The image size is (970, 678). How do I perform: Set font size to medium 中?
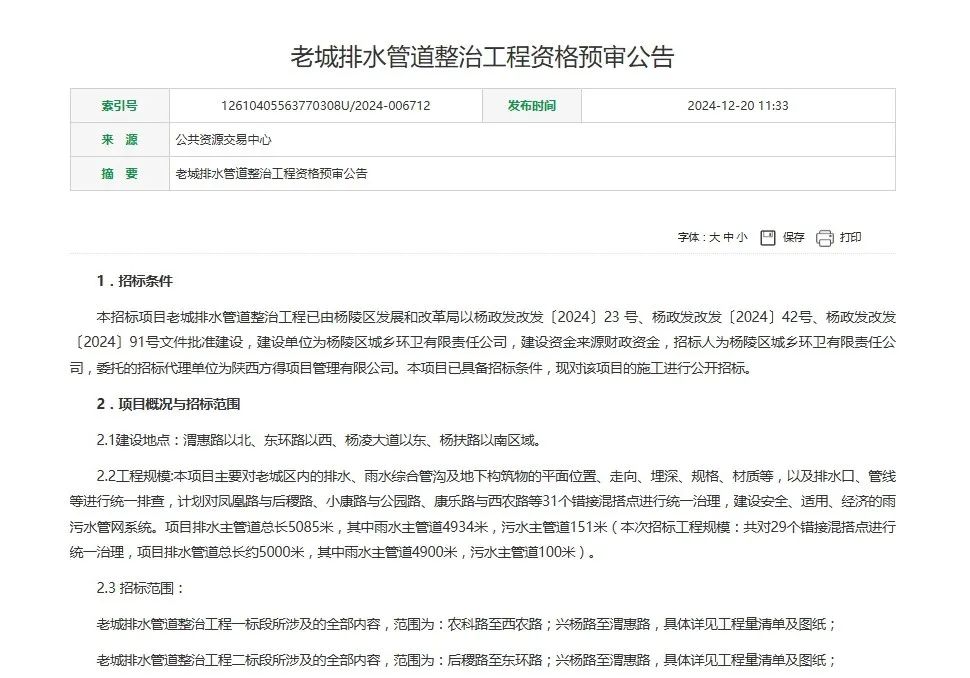(x=728, y=238)
